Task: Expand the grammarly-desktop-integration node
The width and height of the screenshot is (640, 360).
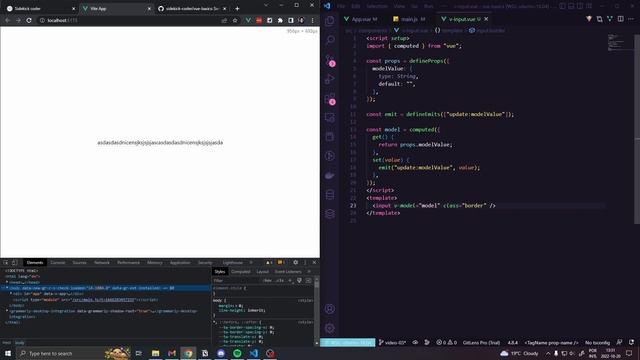Action: pyautogui.click(x=7, y=311)
